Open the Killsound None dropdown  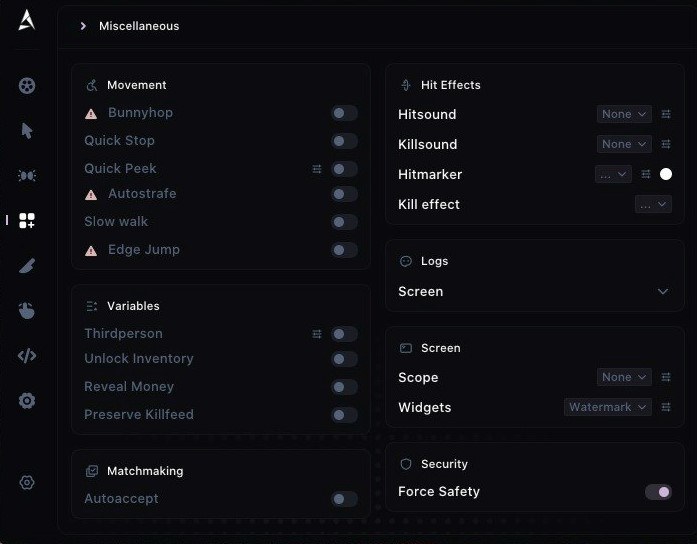(624, 144)
